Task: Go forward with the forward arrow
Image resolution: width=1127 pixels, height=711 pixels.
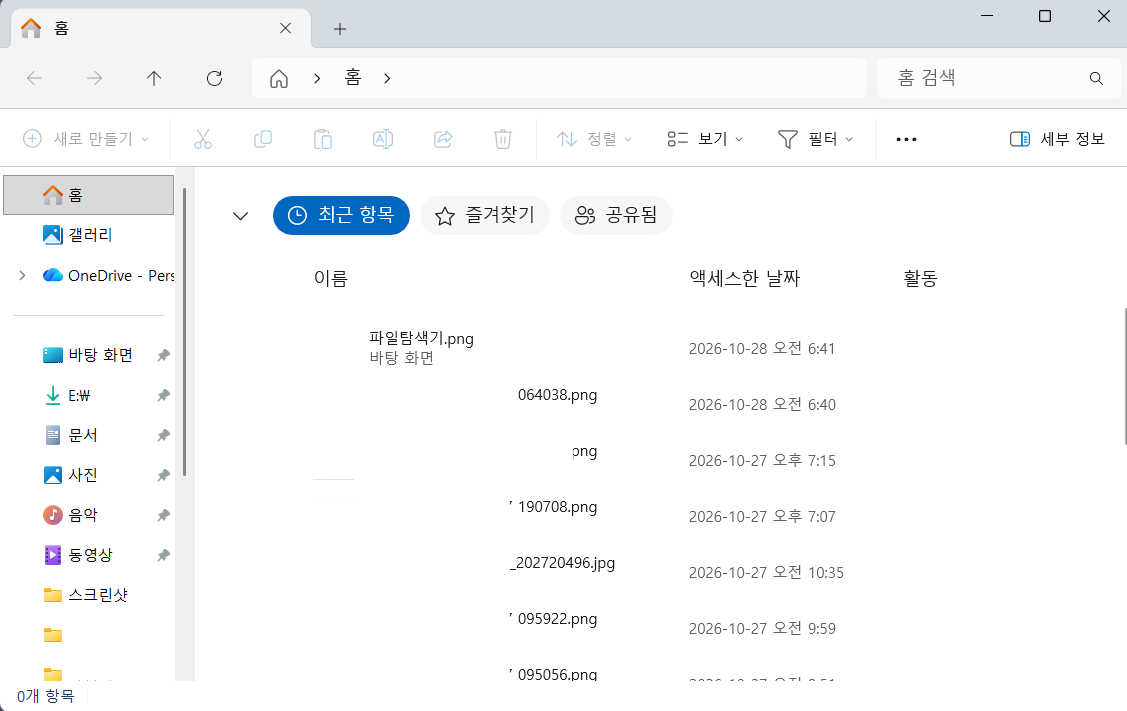Action: click(94, 78)
